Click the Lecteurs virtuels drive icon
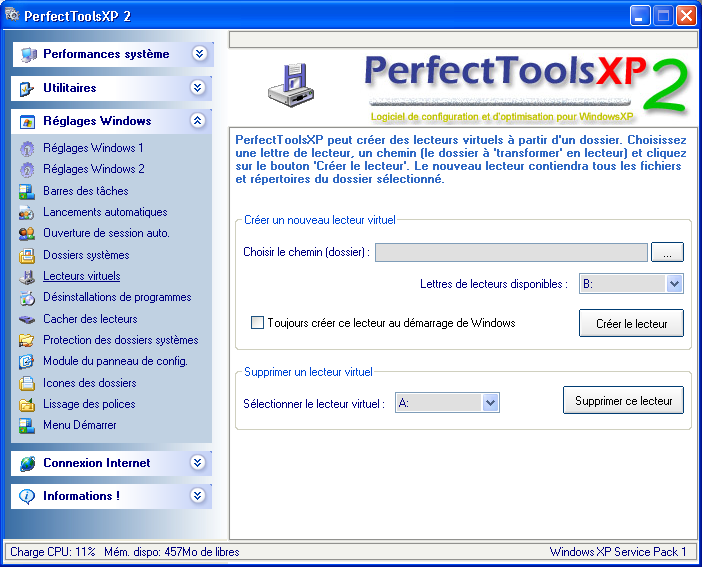 click(27, 277)
